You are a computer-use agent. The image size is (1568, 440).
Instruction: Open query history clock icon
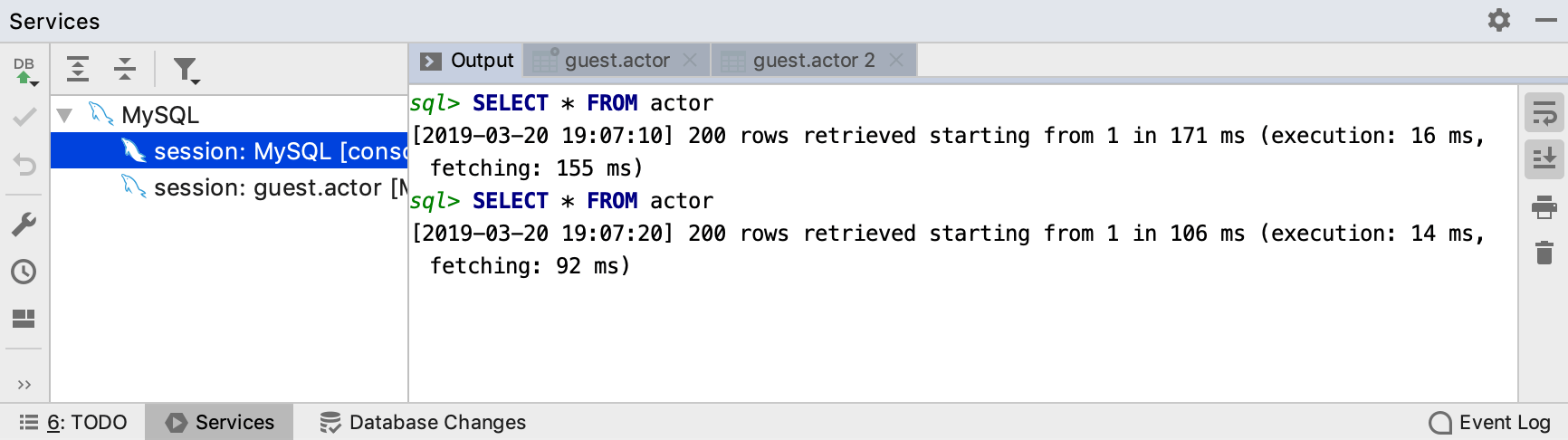tap(24, 272)
